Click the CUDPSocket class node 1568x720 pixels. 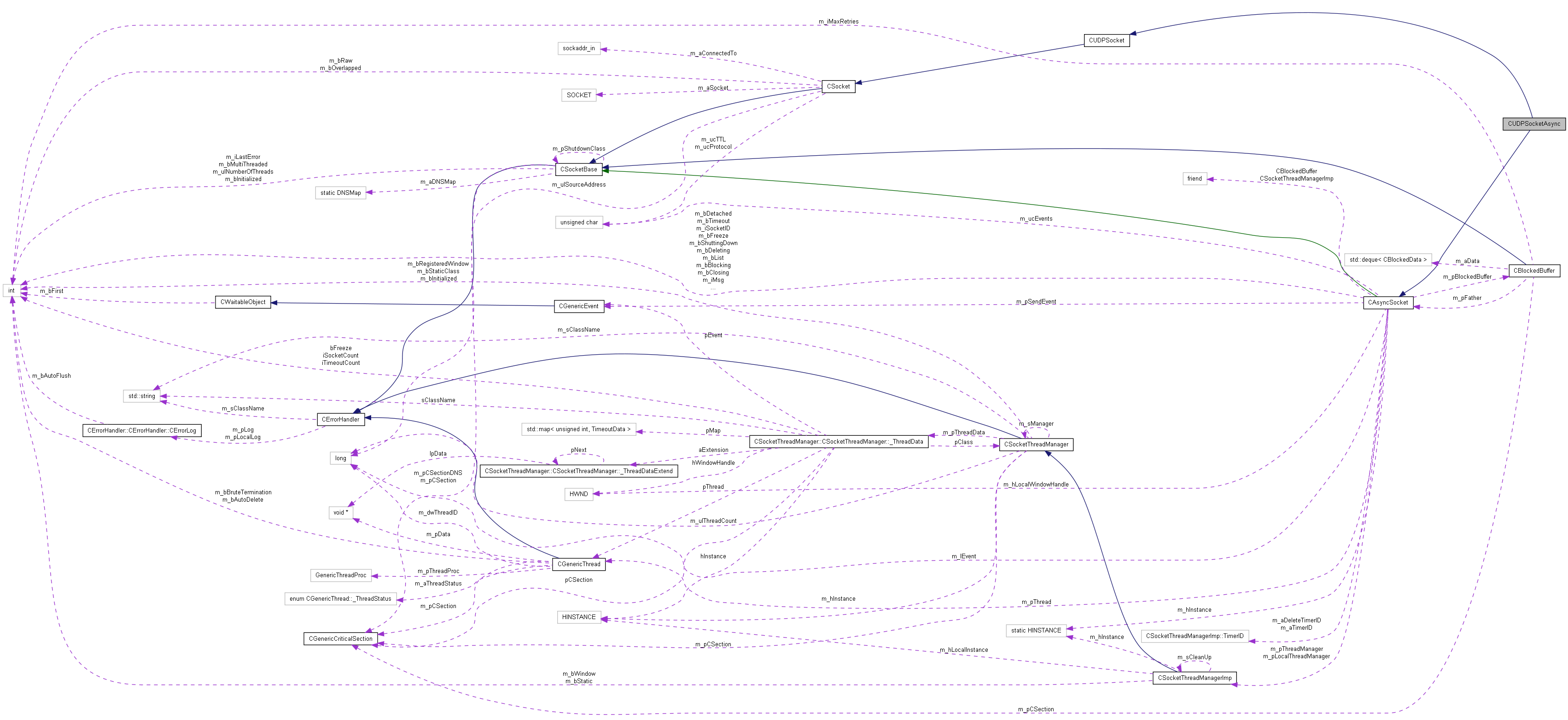(x=1107, y=40)
